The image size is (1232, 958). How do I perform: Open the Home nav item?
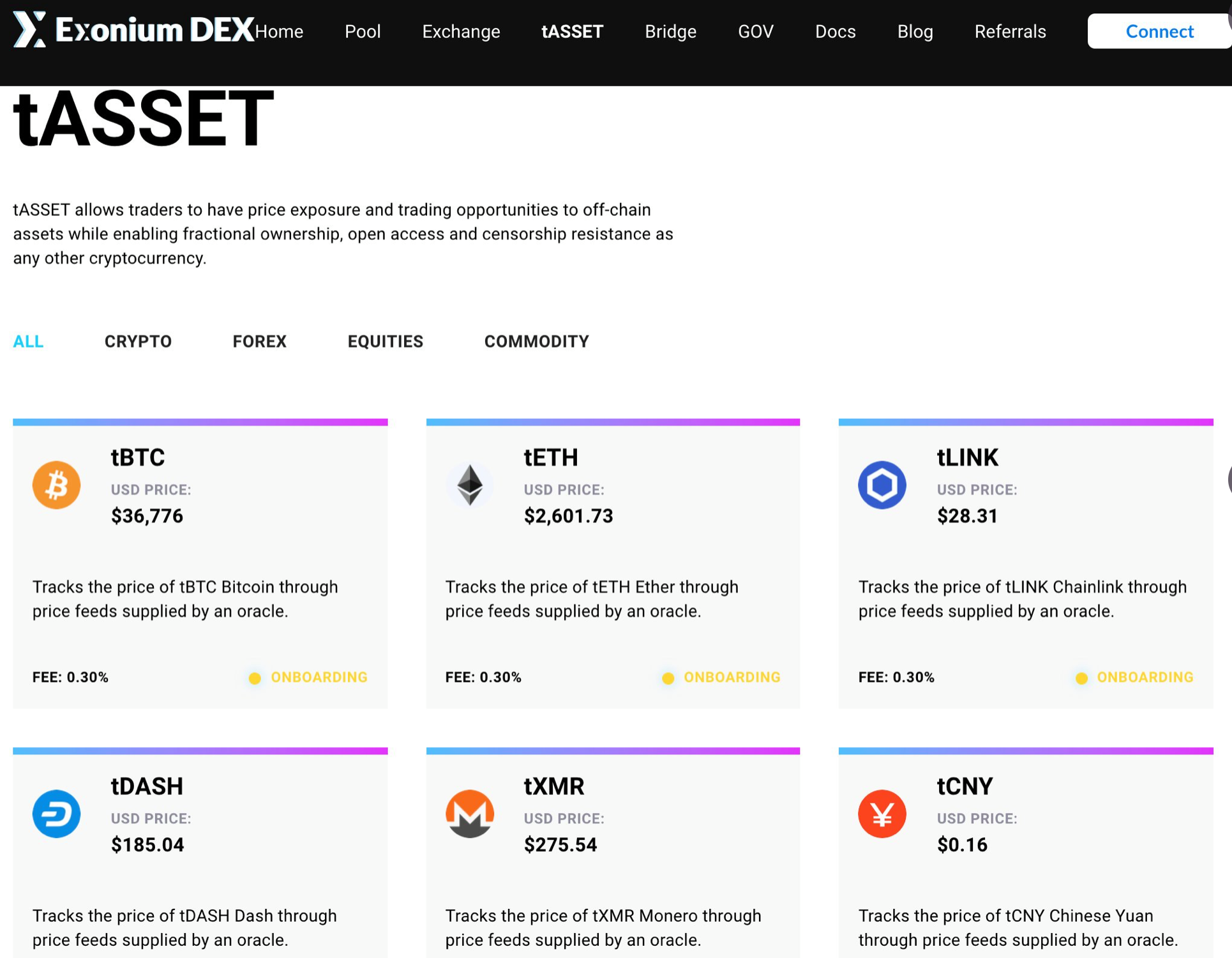click(279, 31)
